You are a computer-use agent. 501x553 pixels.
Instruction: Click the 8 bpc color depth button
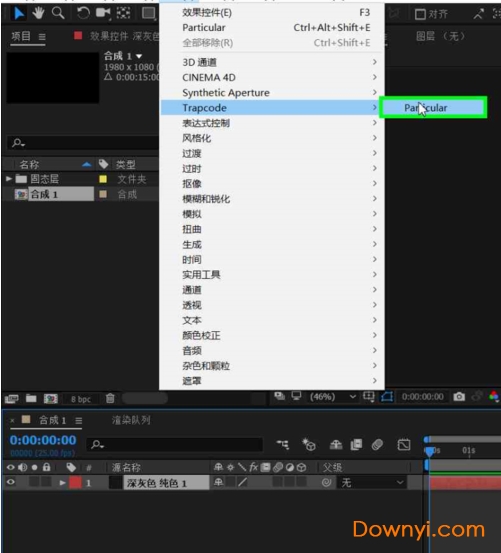81,399
